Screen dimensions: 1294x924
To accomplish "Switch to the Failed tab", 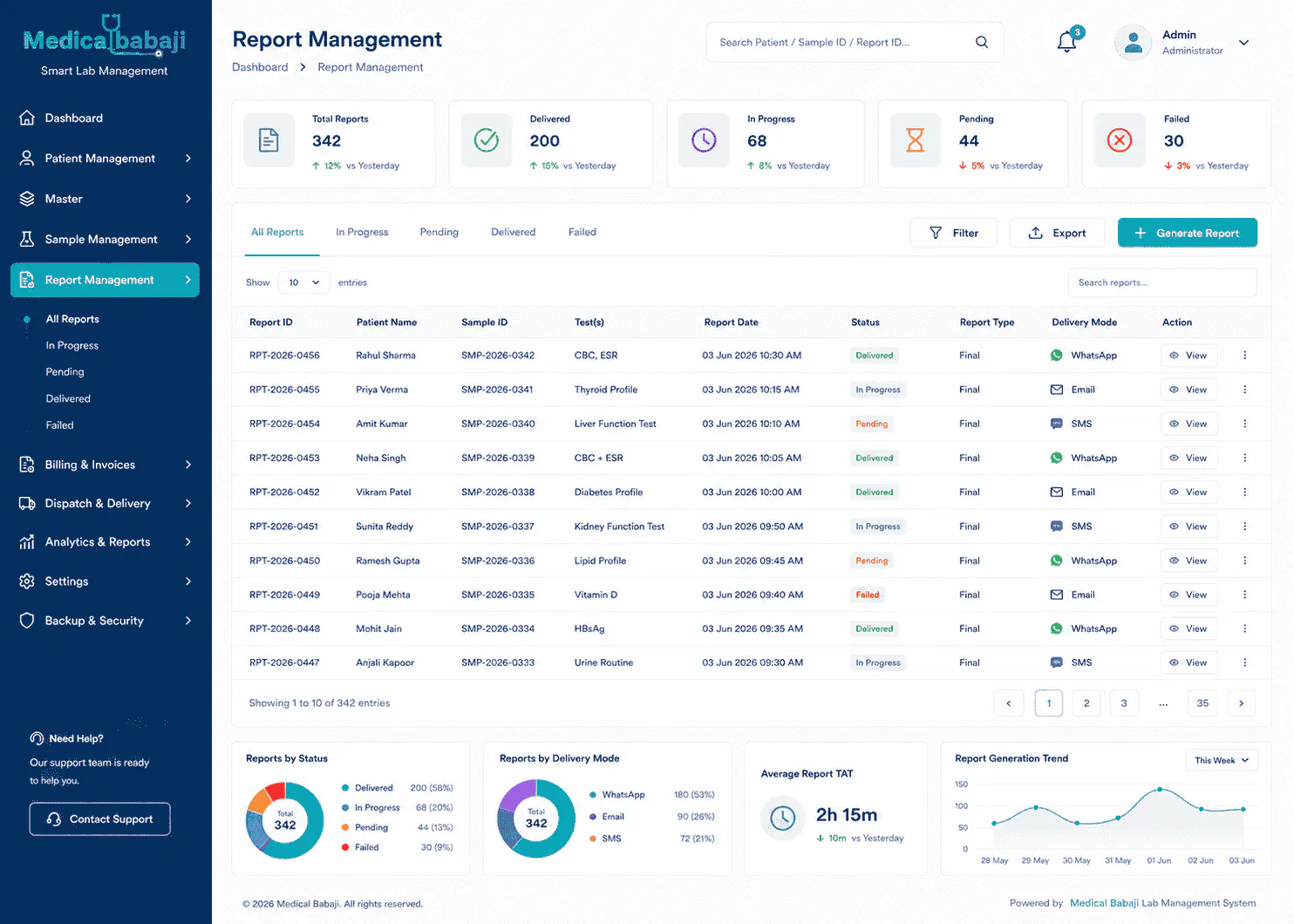I will pos(582,232).
